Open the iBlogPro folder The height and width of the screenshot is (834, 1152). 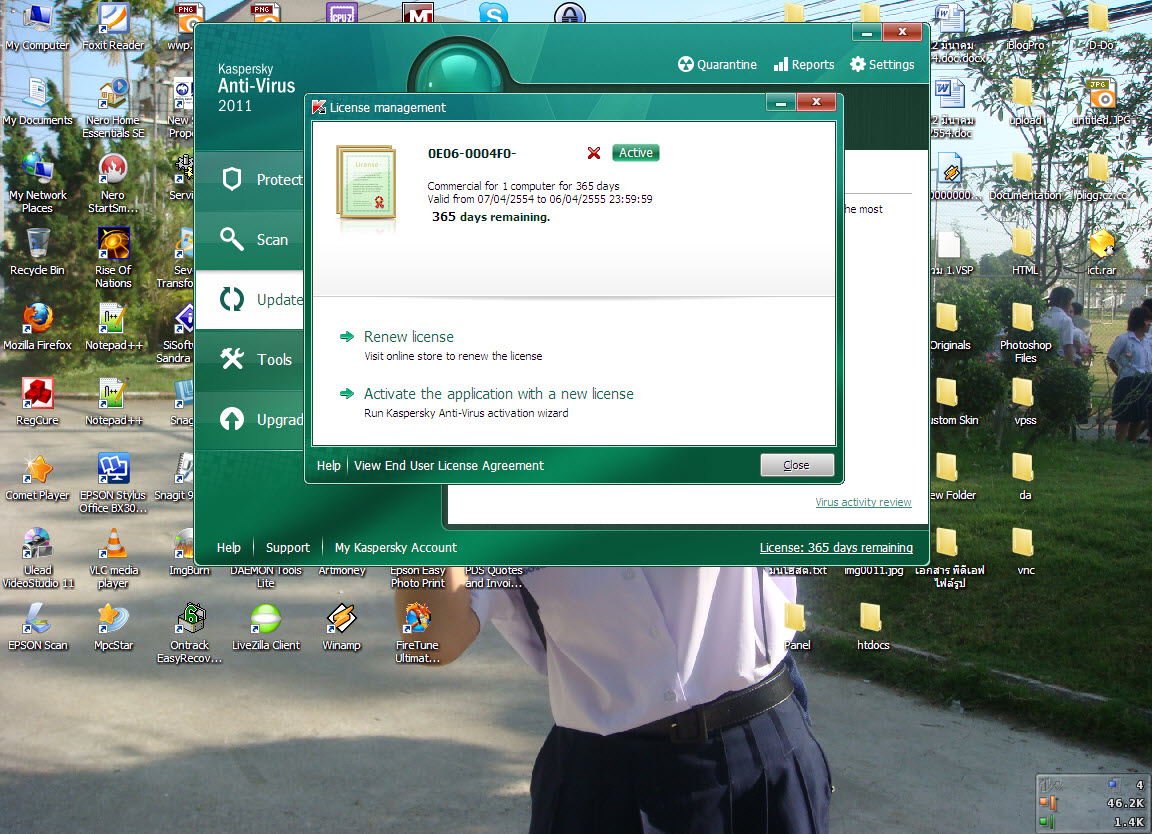coord(1025,27)
